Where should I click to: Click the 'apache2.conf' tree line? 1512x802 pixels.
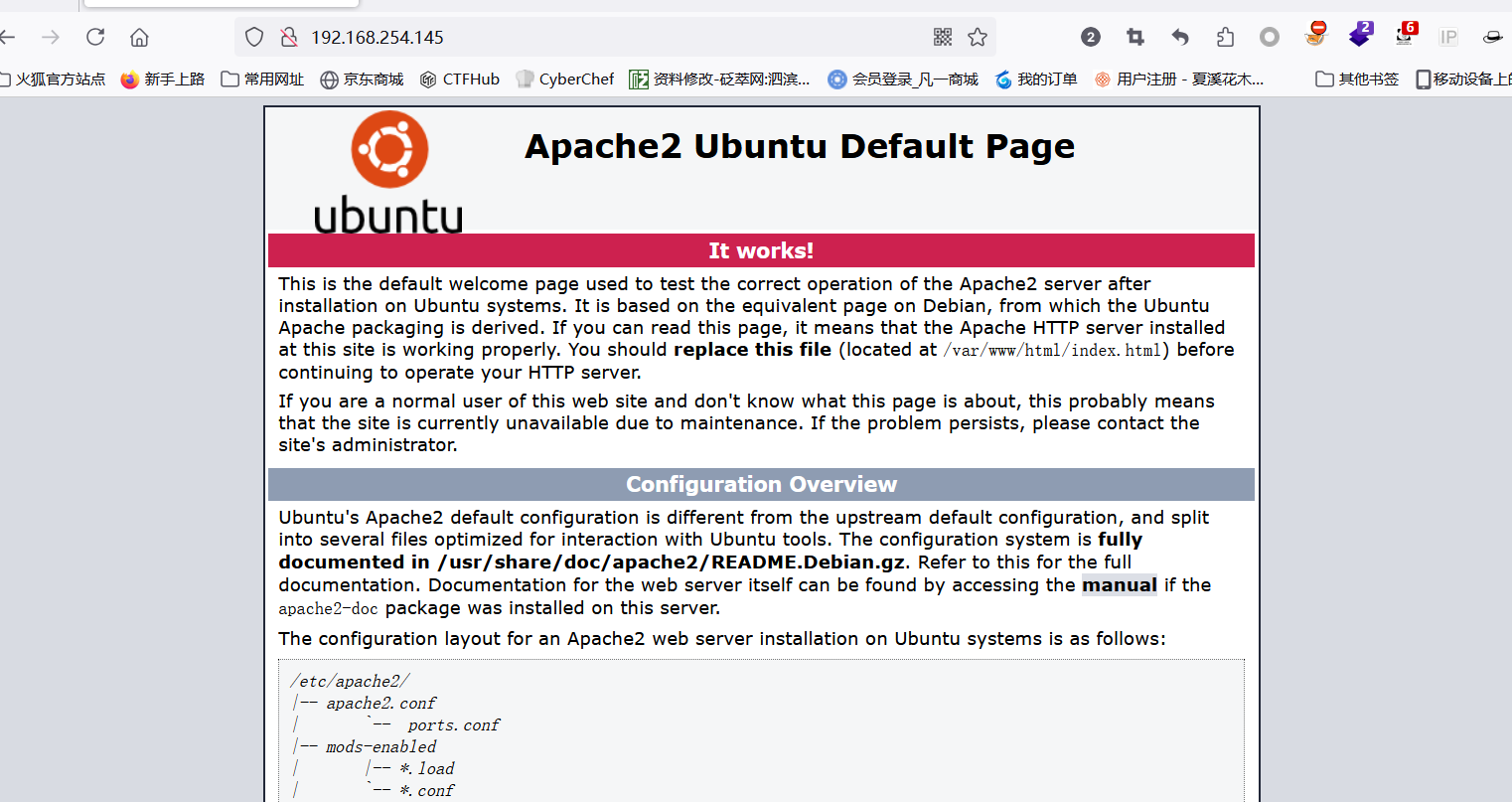click(x=381, y=703)
